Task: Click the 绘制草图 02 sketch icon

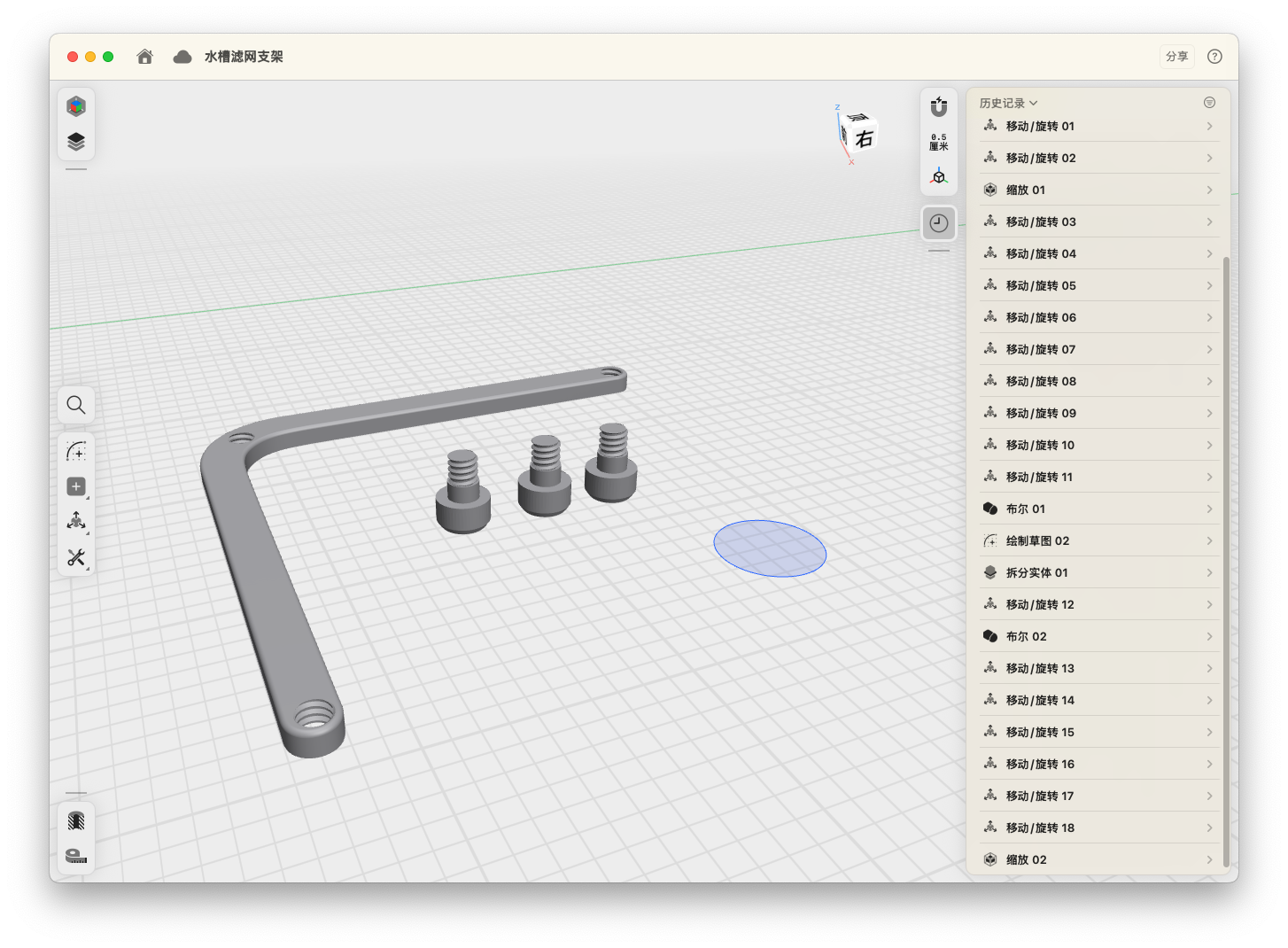Action: [x=990, y=540]
